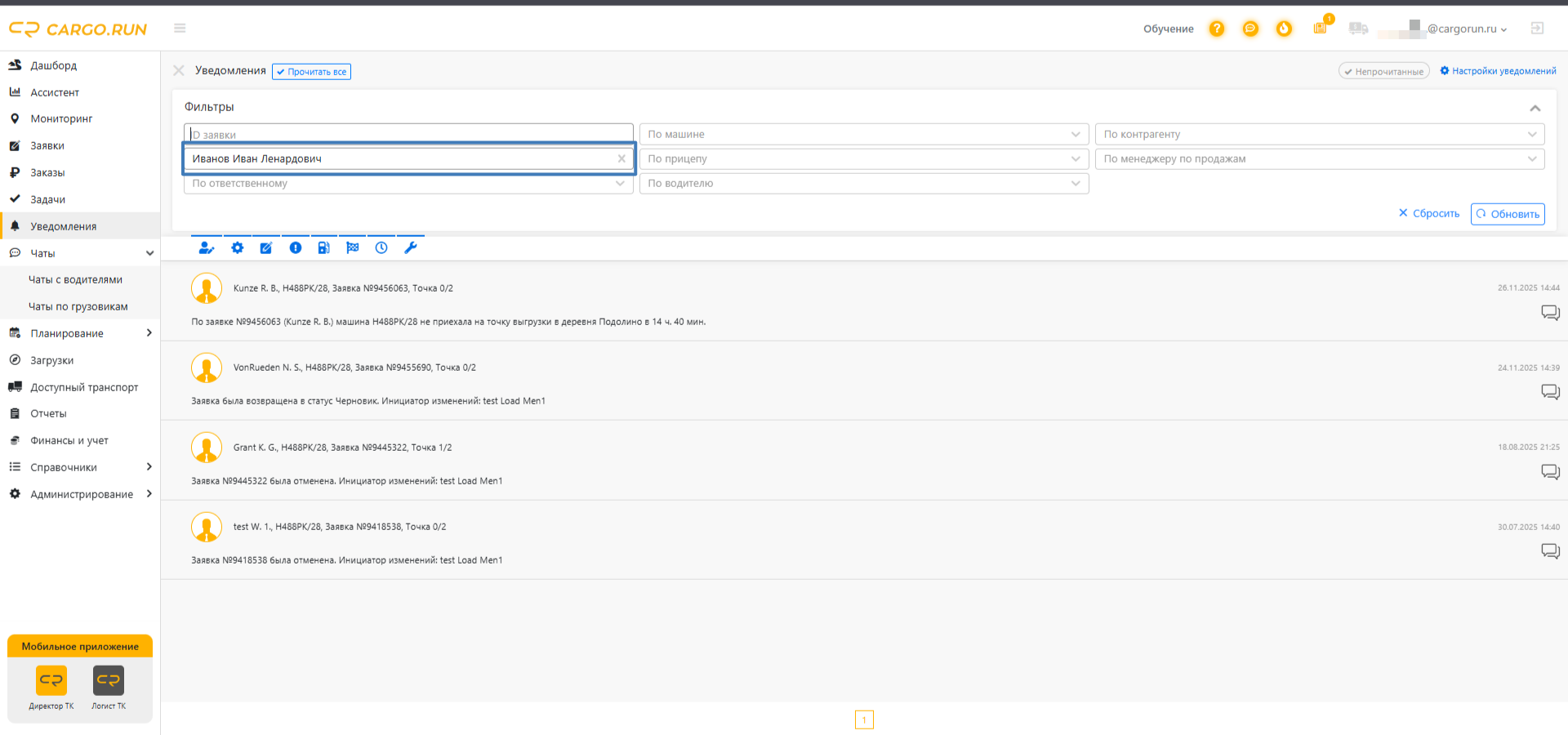1568x735 pixels.
Task: Go to page 1 in pagination
Action: [864, 719]
